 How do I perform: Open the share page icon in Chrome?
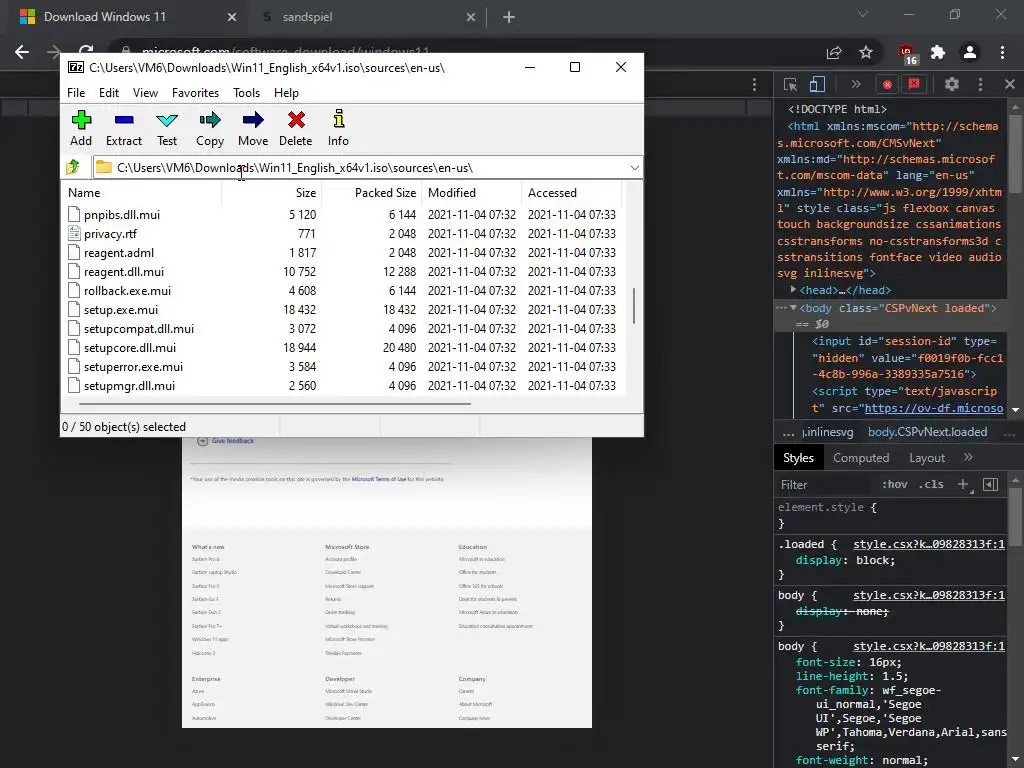(834, 52)
